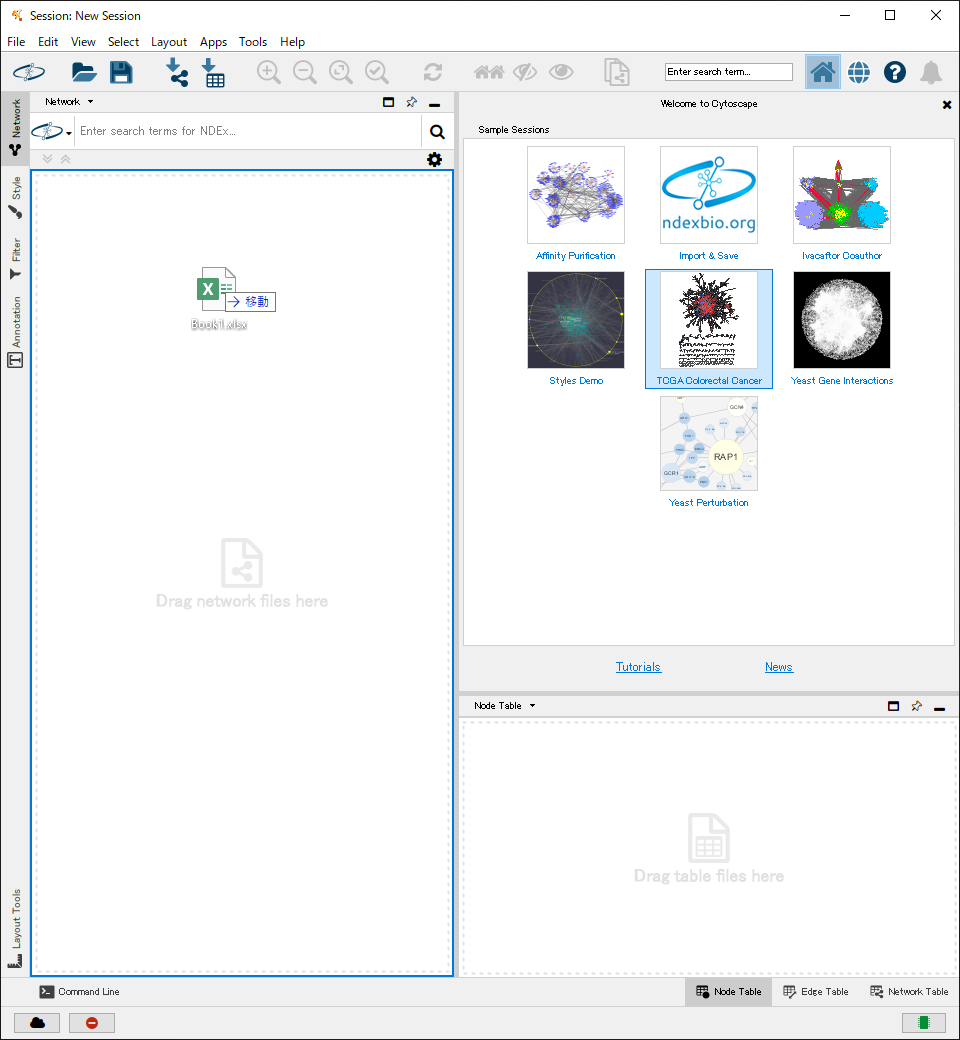Image resolution: width=960 pixels, height=1040 pixels.
Task: Switch to the Edge Table tab
Action: pyautogui.click(x=815, y=992)
